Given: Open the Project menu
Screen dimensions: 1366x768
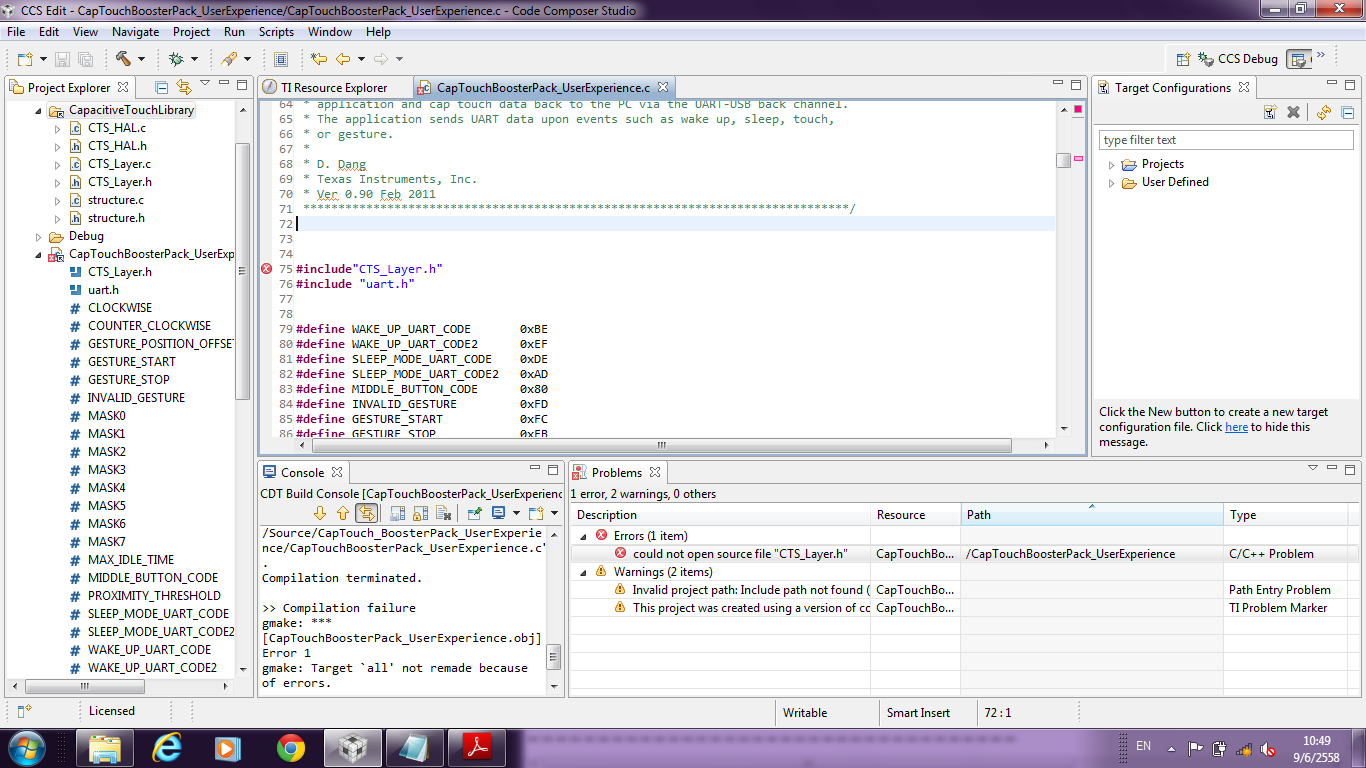Looking at the screenshot, I should (192, 32).
